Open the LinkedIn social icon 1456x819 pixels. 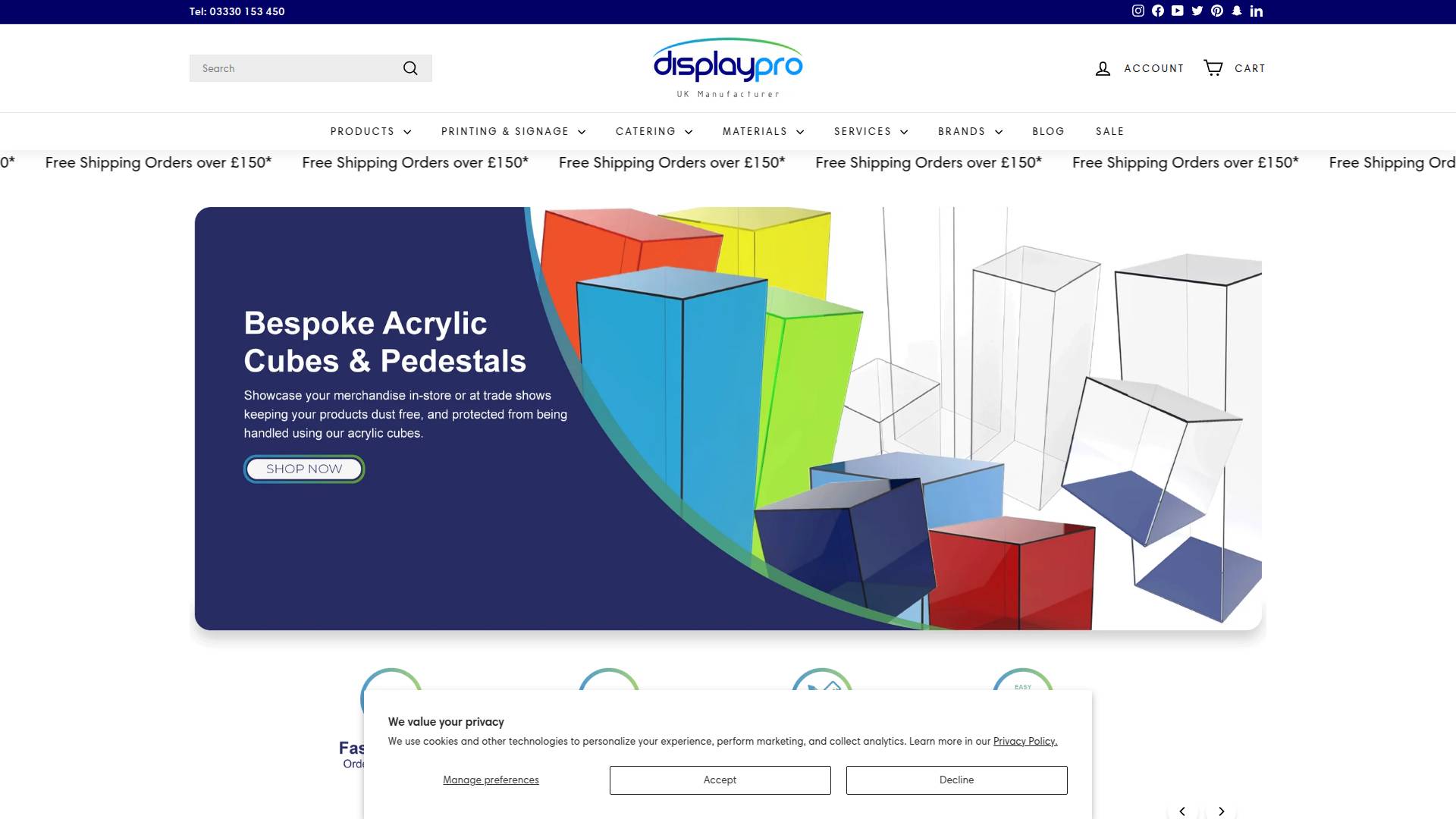click(x=1257, y=11)
